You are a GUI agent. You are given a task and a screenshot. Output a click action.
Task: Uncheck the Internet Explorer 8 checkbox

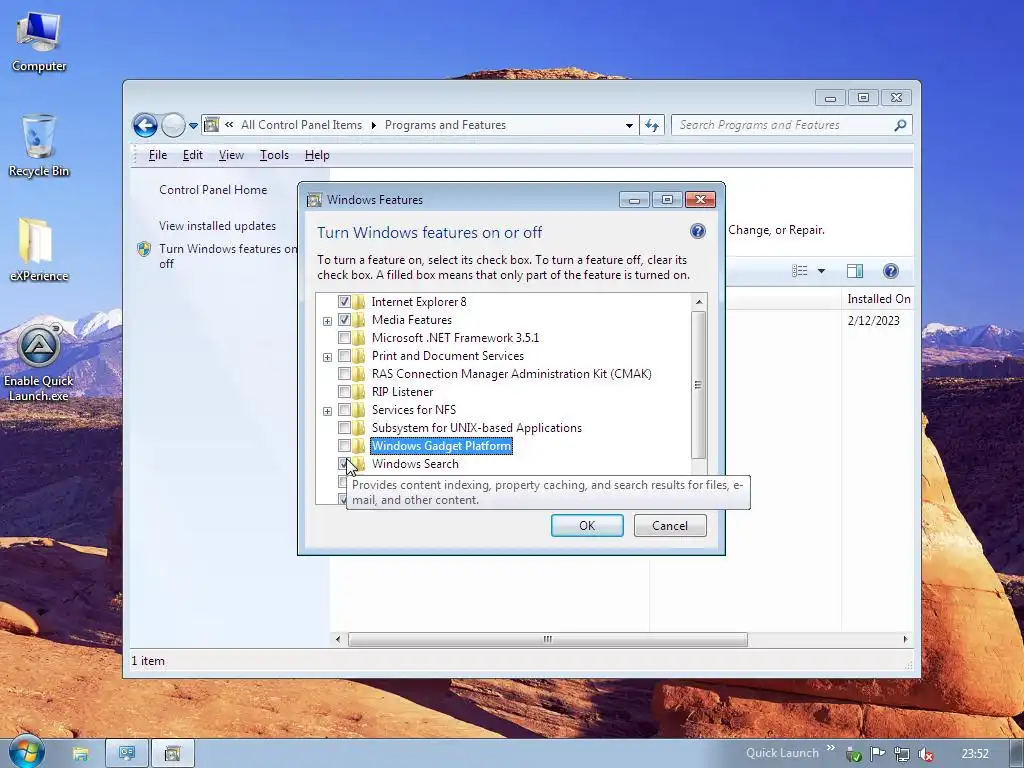click(x=344, y=302)
